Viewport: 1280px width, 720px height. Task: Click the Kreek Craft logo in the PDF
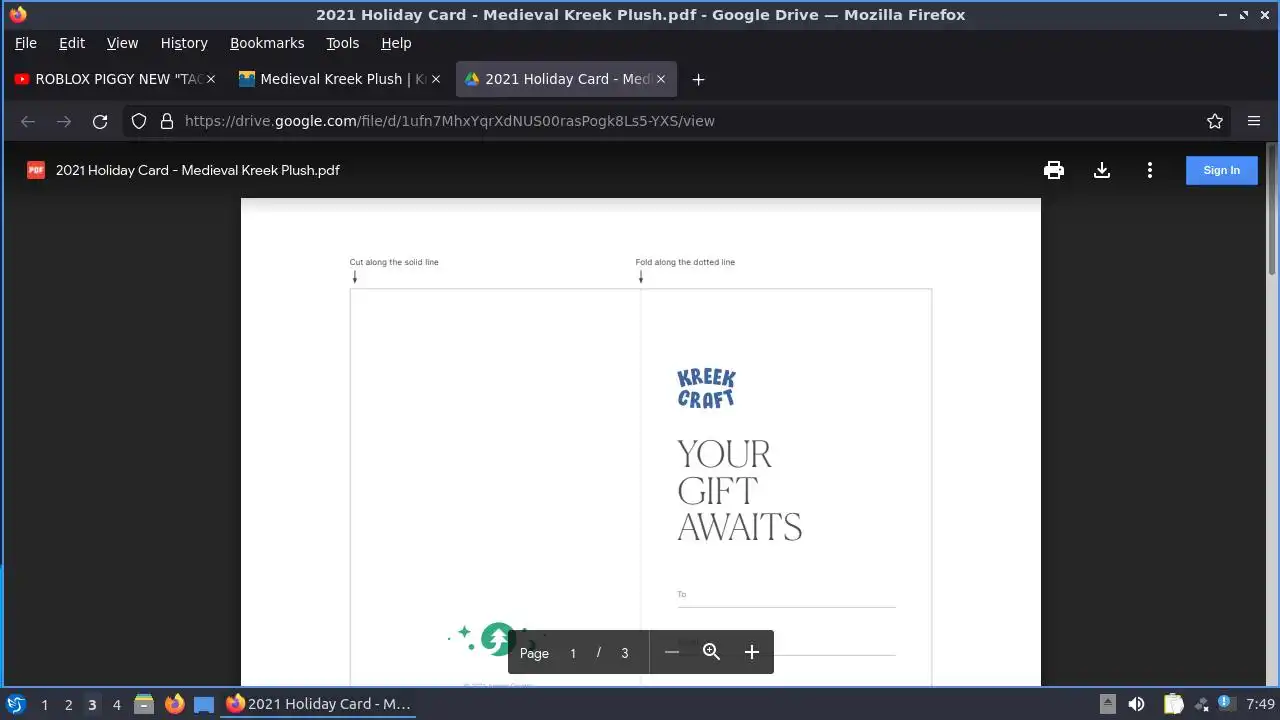[x=706, y=388]
